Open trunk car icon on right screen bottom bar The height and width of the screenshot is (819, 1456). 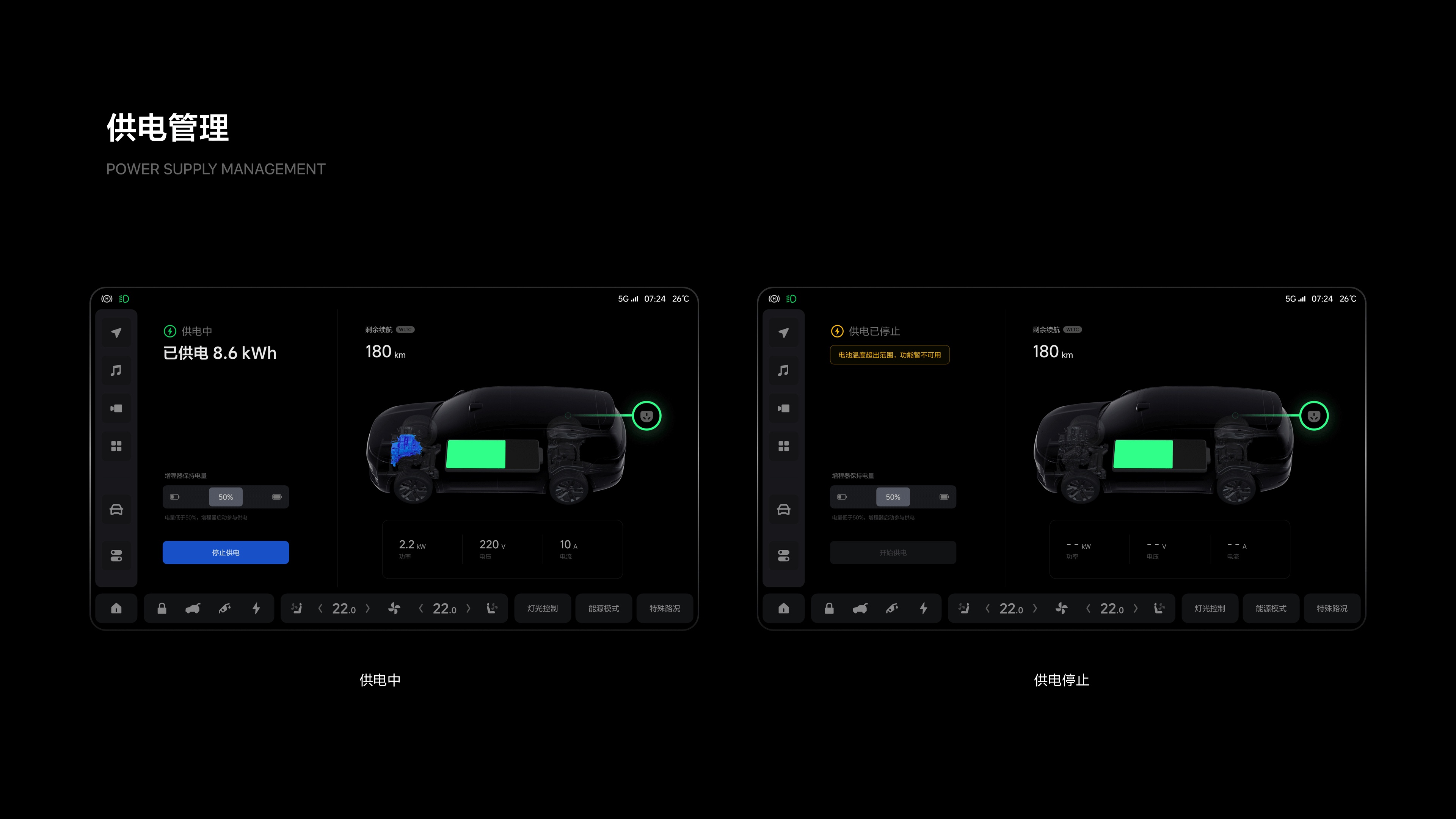click(x=860, y=609)
